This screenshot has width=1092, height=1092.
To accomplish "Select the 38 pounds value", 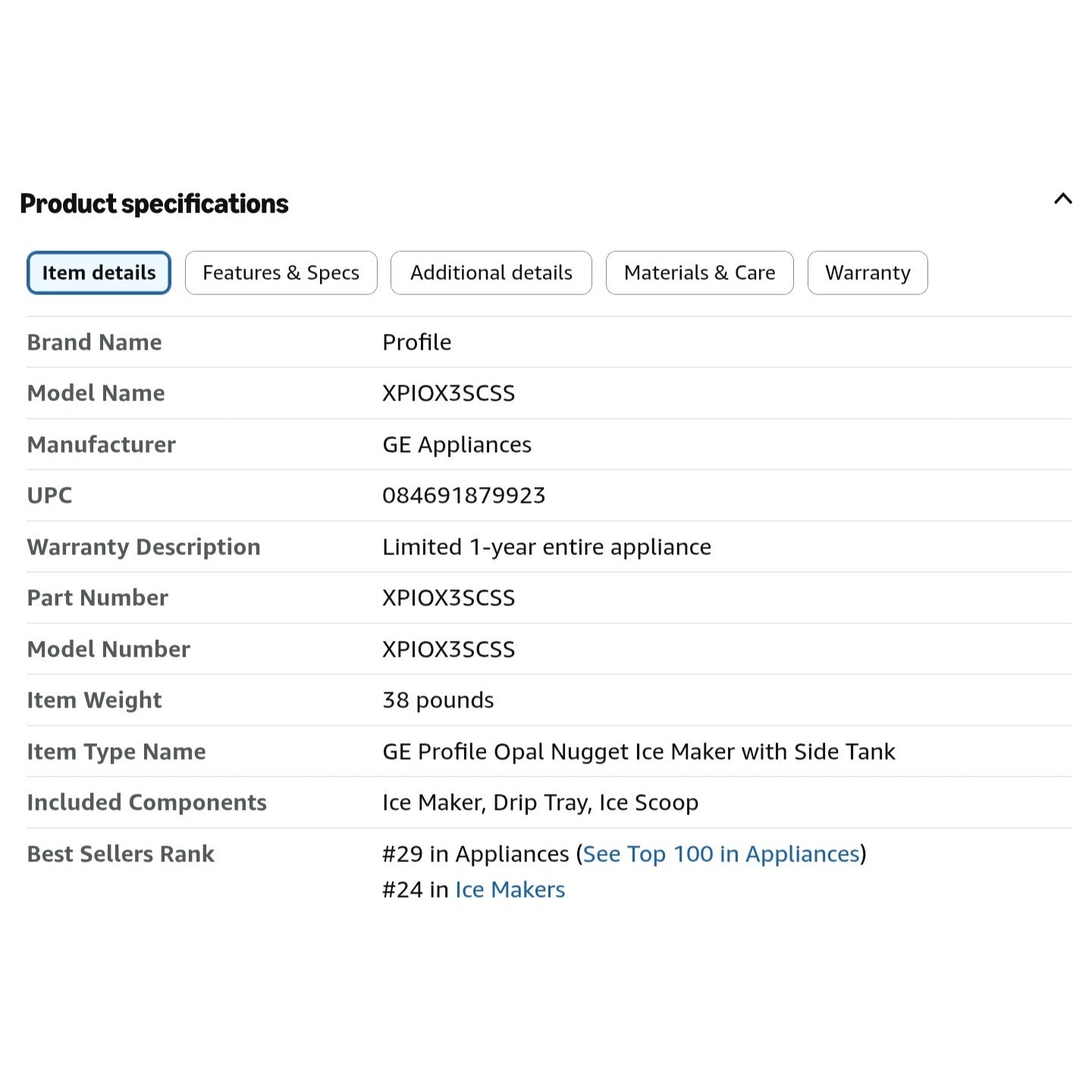I will click(x=438, y=700).
